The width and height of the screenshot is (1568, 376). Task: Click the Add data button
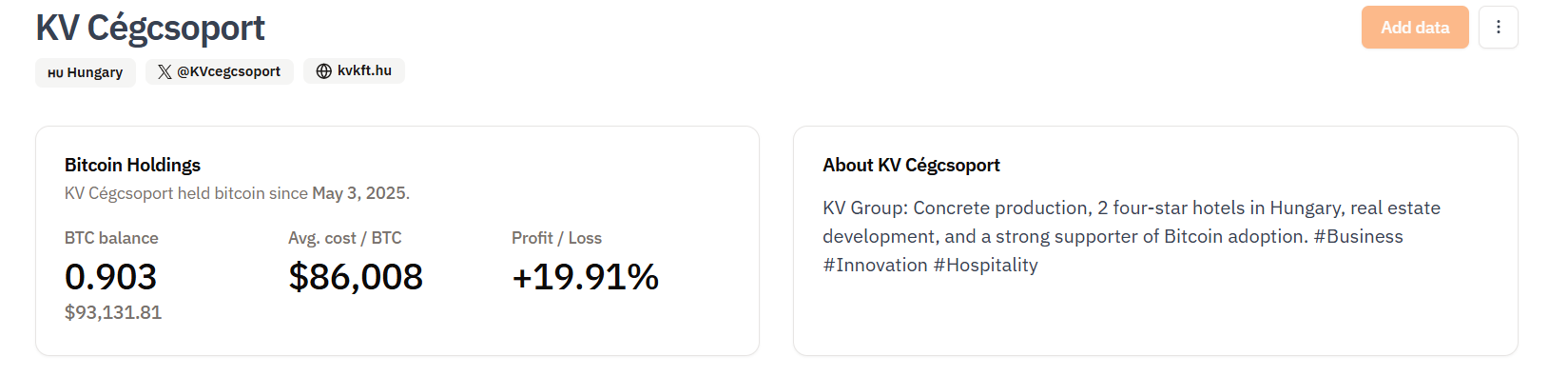(x=1415, y=27)
